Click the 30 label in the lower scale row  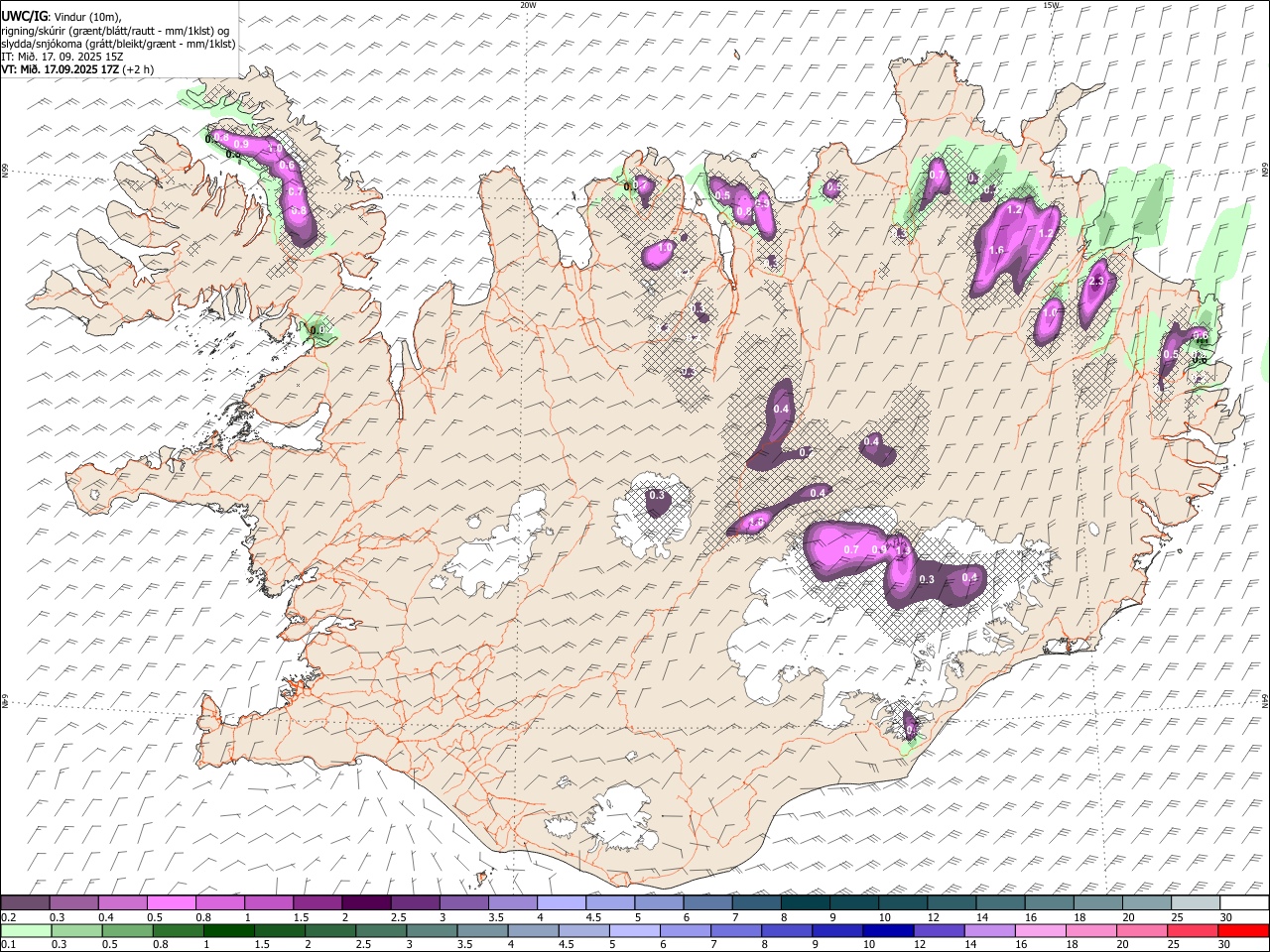click(x=1226, y=945)
